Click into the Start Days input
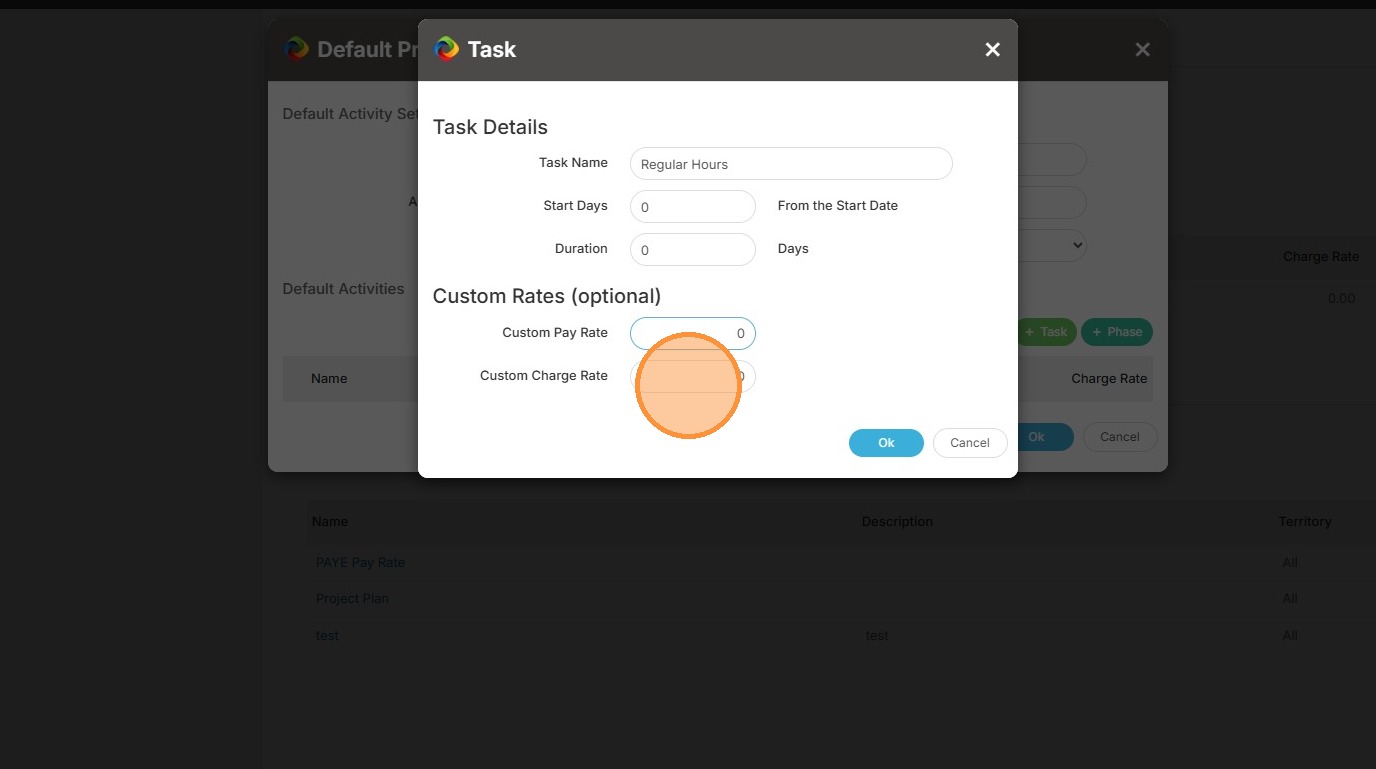This screenshot has width=1376, height=769. point(692,207)
